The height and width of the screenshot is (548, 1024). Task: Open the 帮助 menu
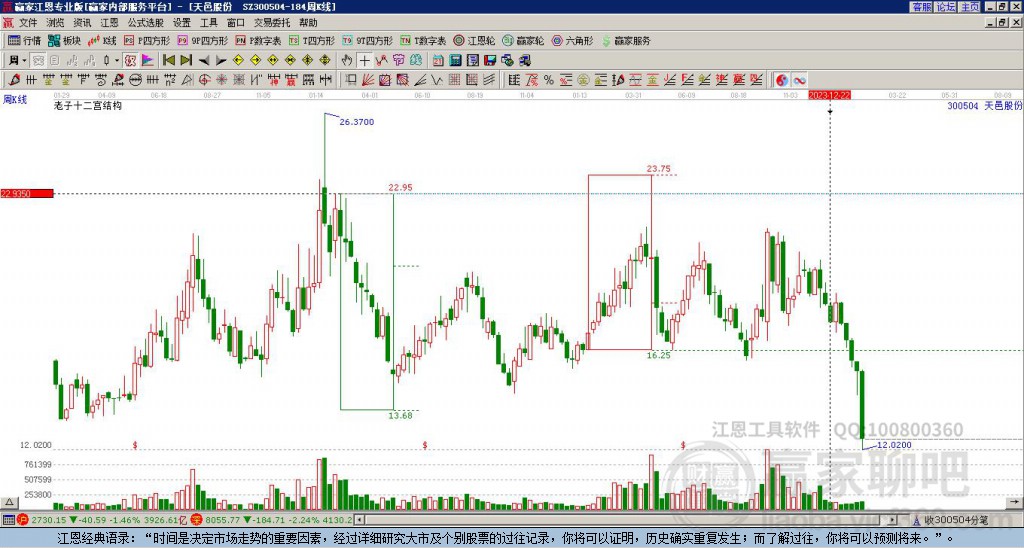tap(308, 23)
